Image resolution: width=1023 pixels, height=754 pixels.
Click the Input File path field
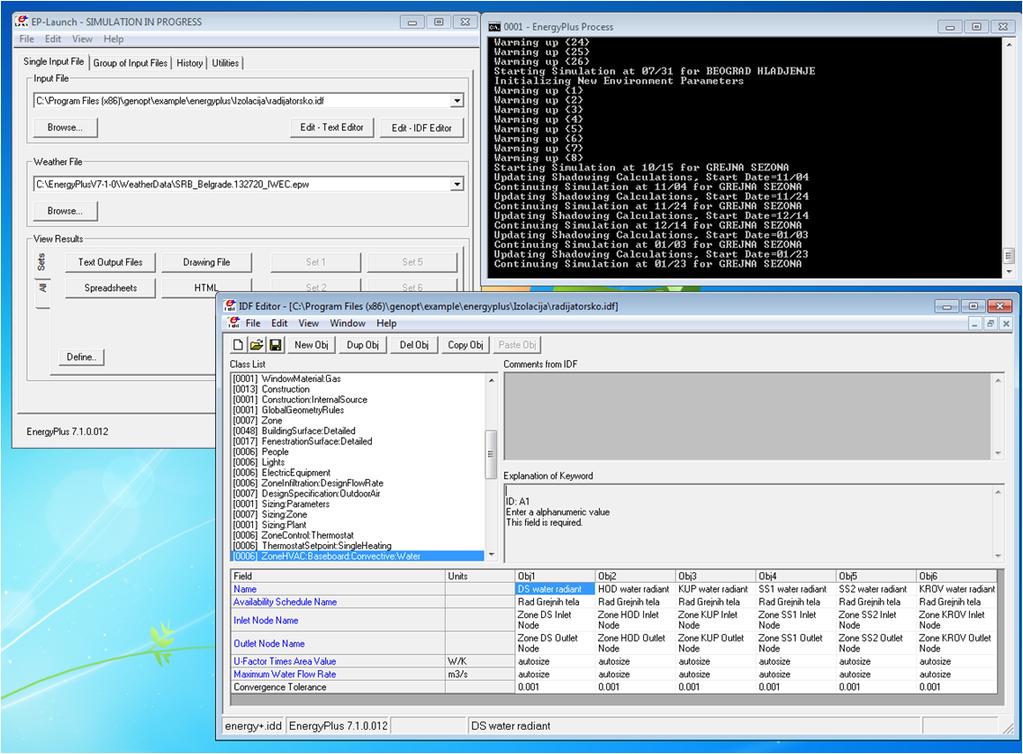coord(242,101)
